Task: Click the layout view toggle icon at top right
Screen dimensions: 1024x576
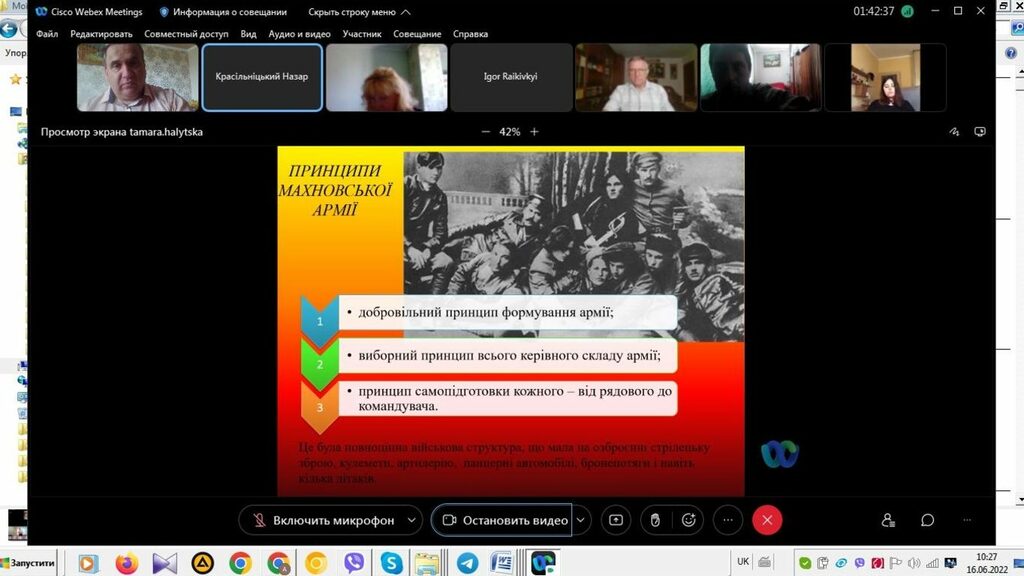Action: 980,131
